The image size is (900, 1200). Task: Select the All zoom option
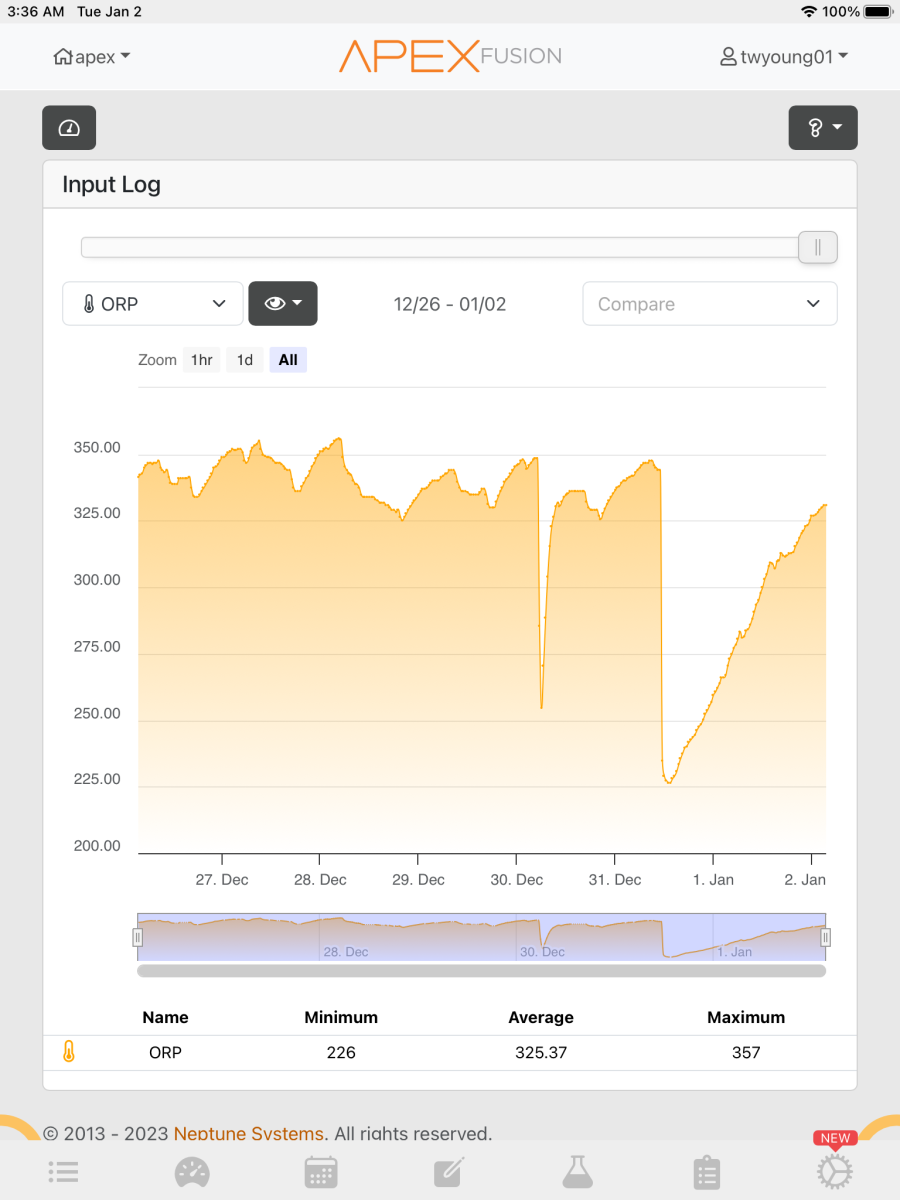pyautogui.click(x=288, y=360)
